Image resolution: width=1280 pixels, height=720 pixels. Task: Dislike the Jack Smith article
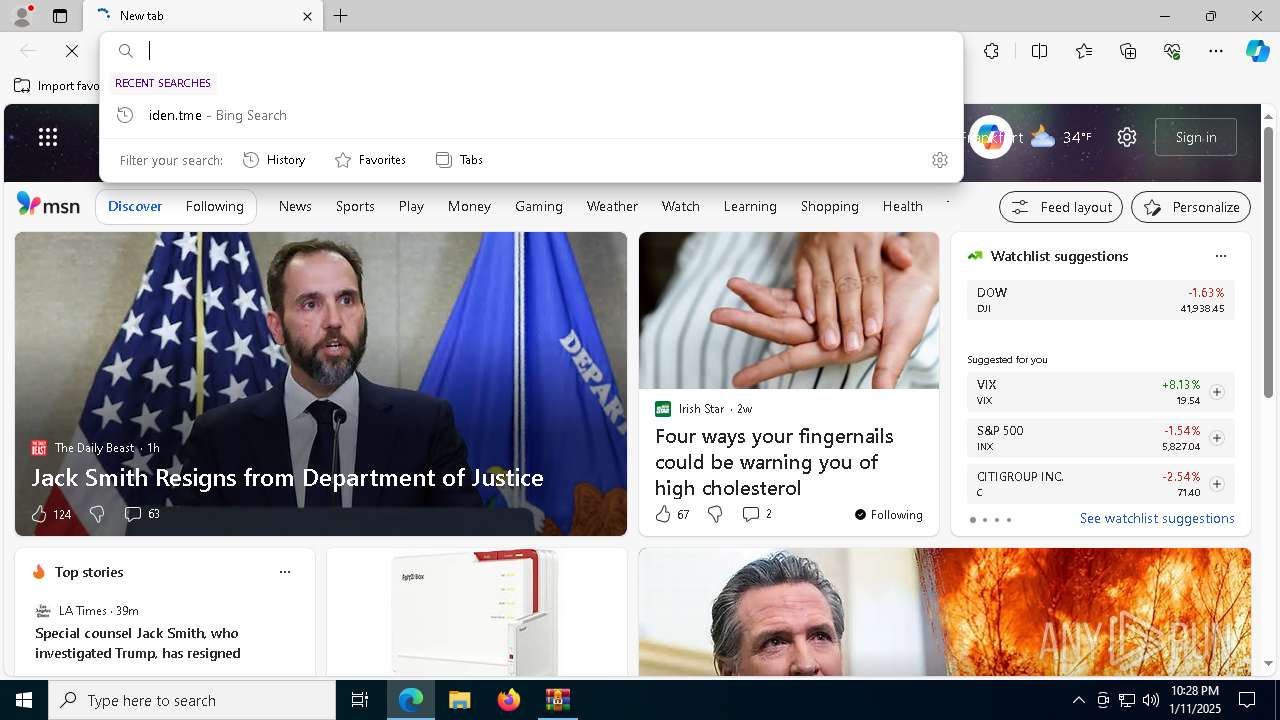point(97,514)
